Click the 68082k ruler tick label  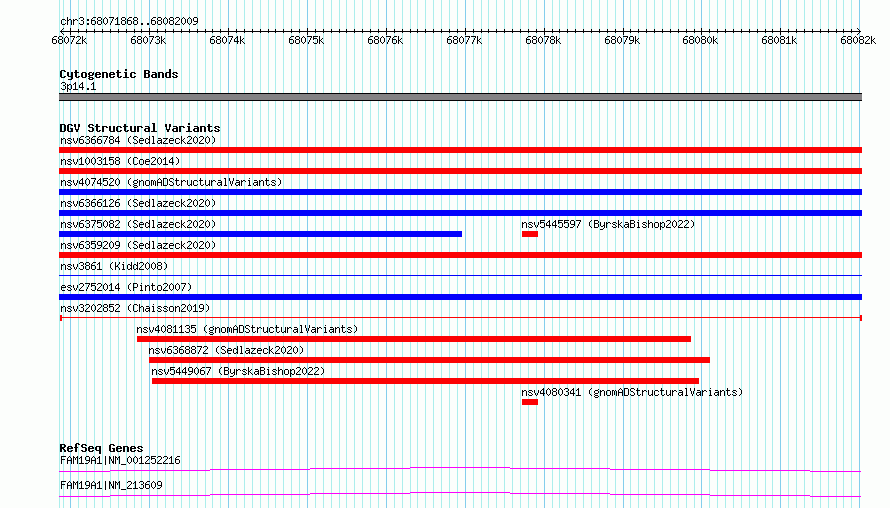pyautogui.click(x=858, y=40)
